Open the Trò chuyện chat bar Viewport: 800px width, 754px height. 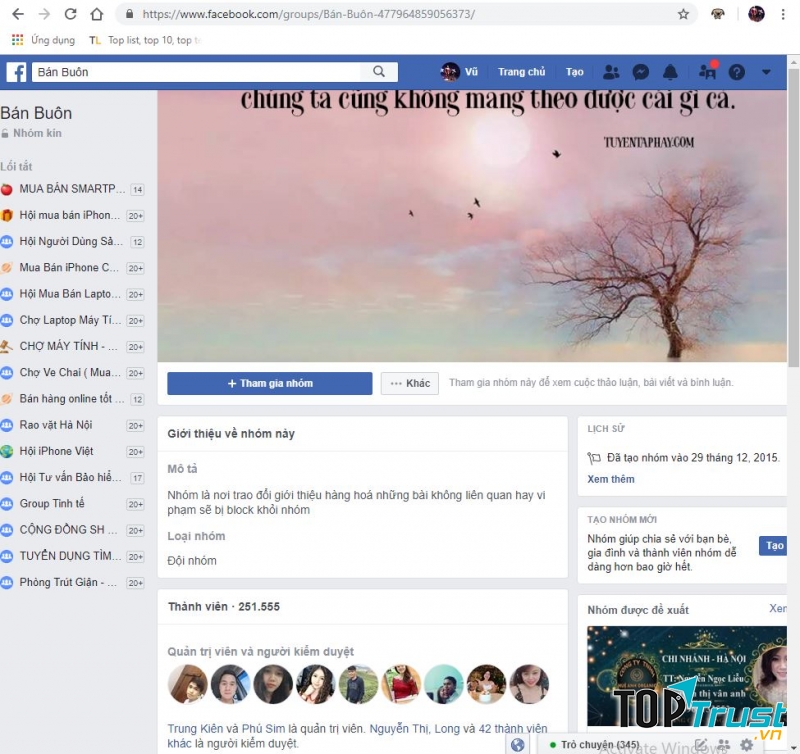point(600,745)
